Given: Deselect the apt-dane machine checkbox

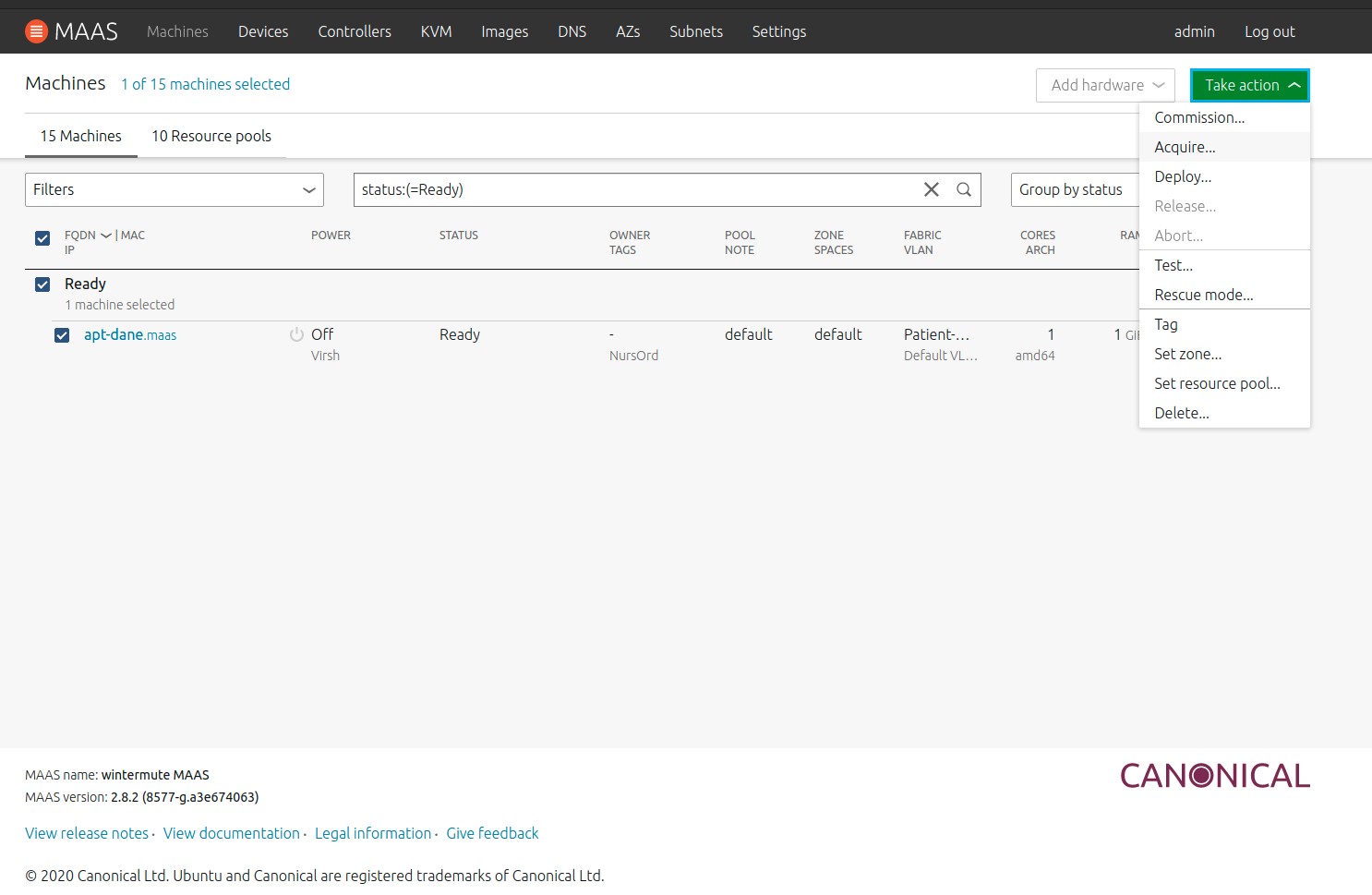Looking at the screenshot, I should coord(62,335).
